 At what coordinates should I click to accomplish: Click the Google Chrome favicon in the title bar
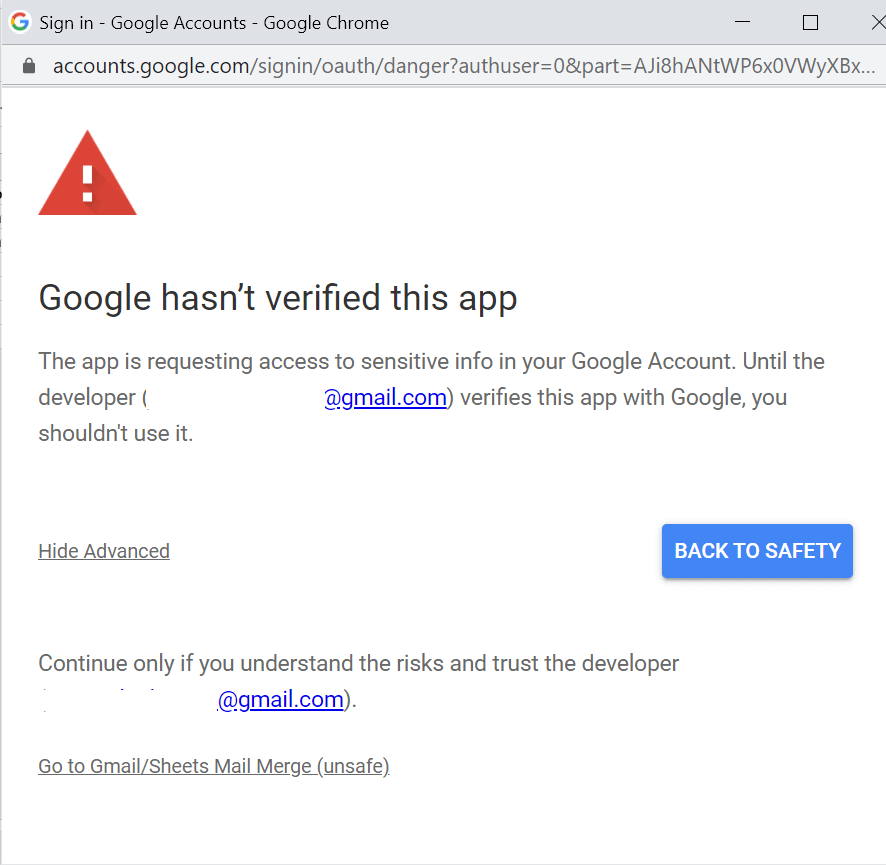20,22
